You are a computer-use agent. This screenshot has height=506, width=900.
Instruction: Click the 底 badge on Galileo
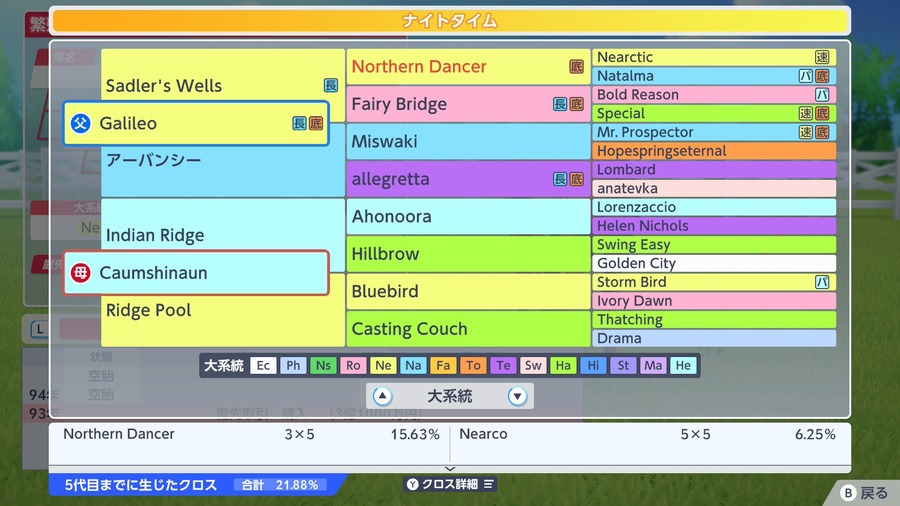tap(316, 123)
